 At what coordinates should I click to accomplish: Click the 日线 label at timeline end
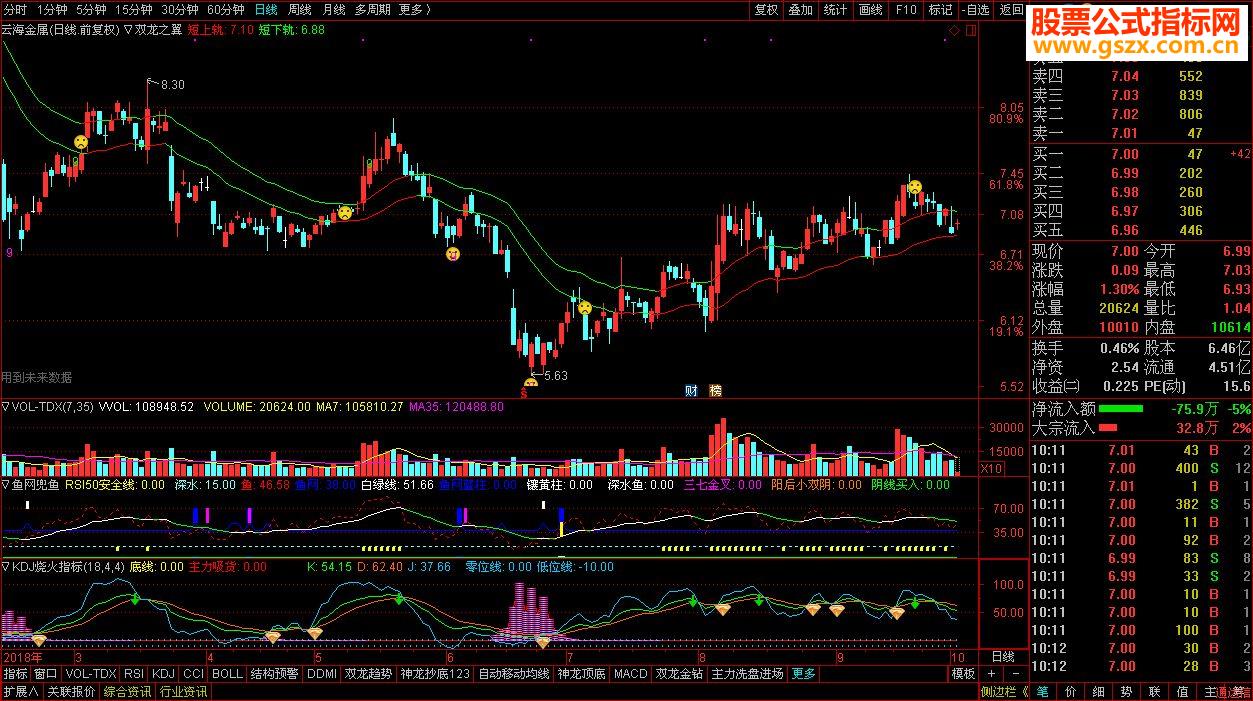click(1002, 657)
